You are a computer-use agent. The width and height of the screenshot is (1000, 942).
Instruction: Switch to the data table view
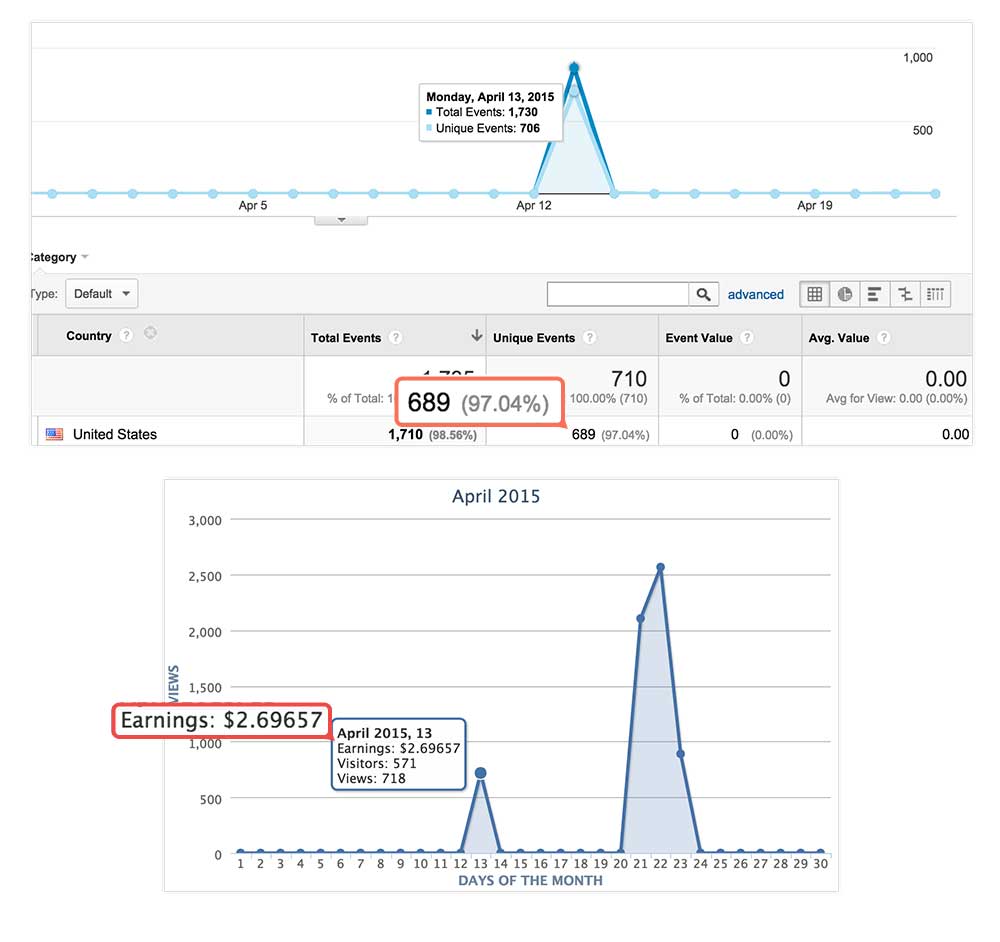click(x=815, y=294)
